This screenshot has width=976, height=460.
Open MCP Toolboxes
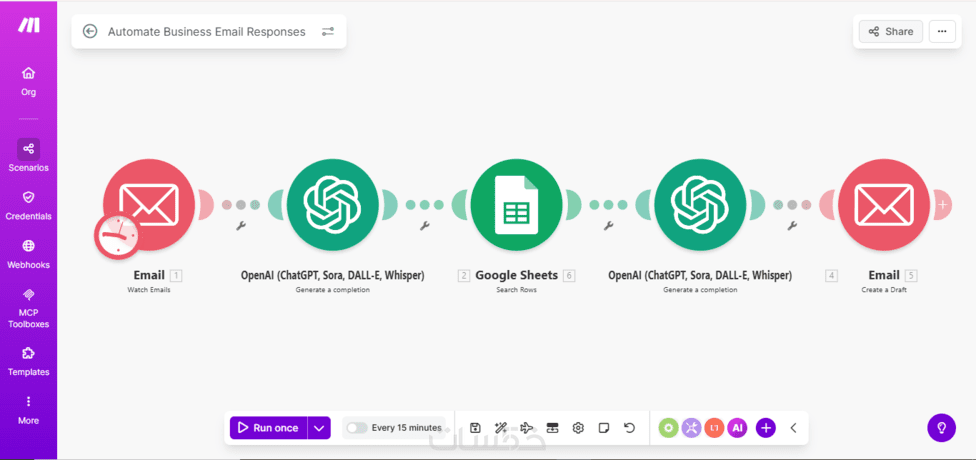pyautogui.click(x=29, y=308)
